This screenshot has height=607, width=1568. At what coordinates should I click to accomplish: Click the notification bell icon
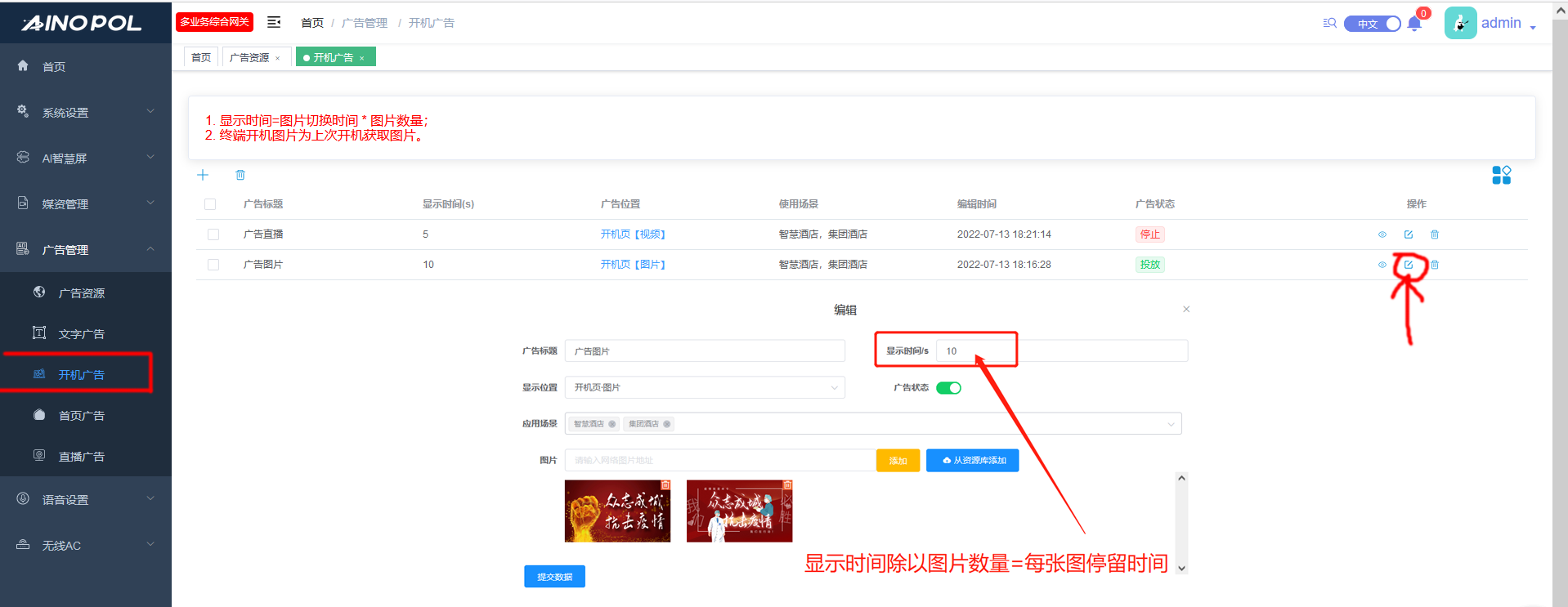[1414, 24]
